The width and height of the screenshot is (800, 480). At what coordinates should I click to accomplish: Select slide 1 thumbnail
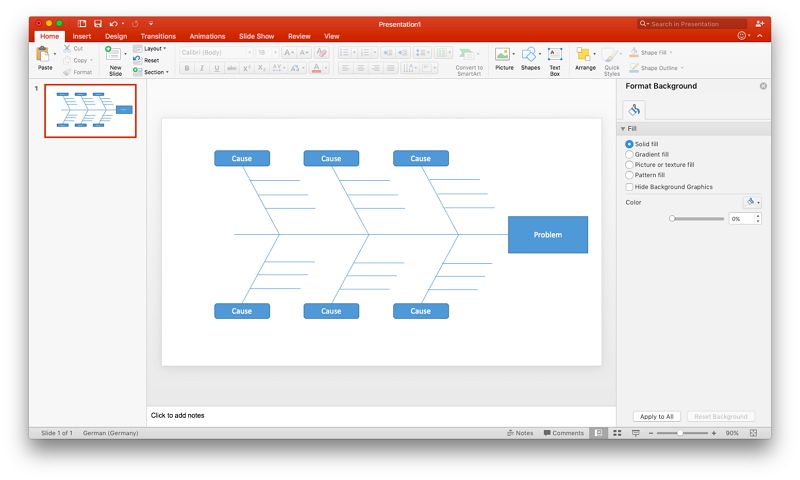[x=90, y=110]
